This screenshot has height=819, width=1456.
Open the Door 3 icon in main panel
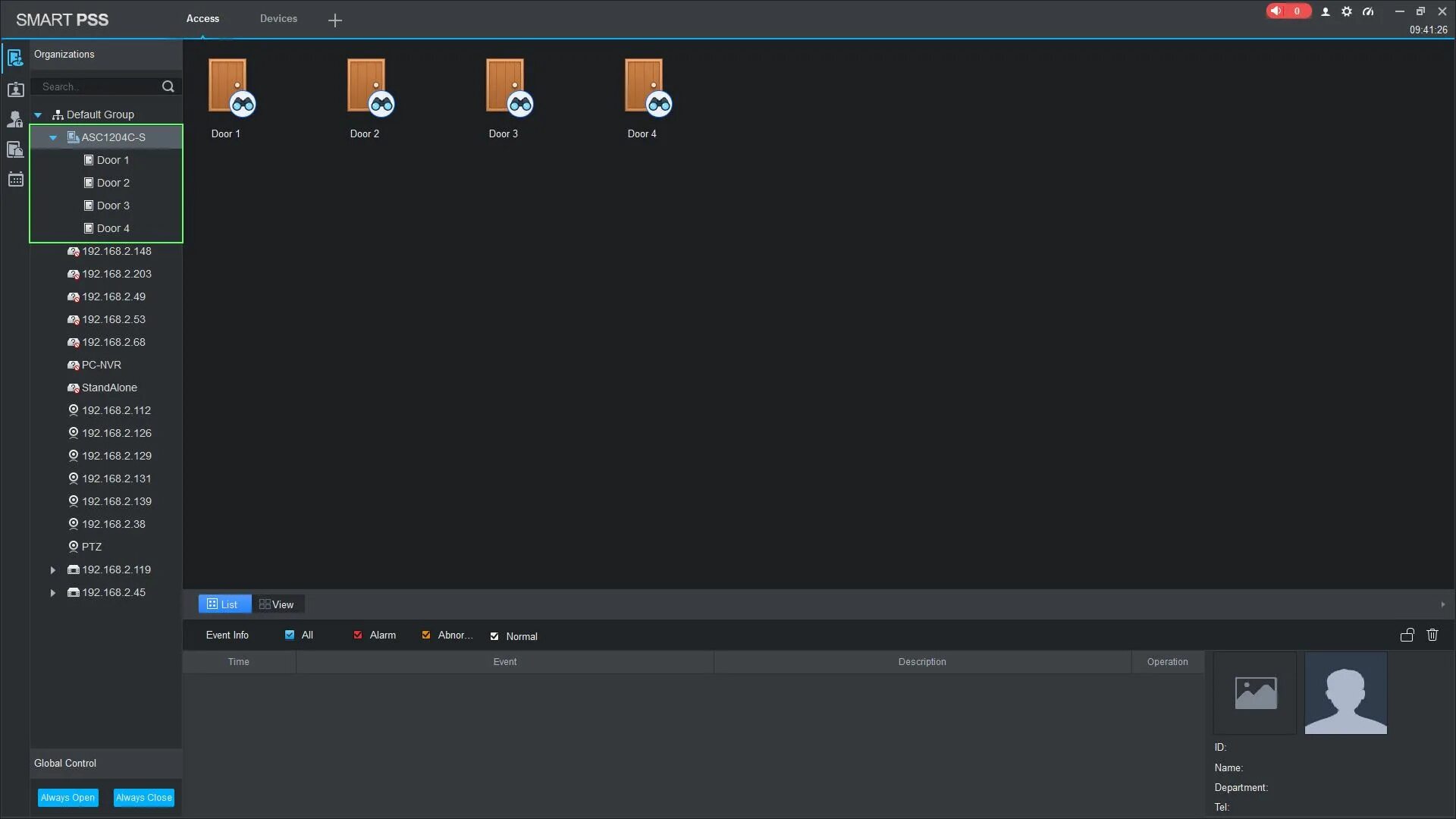tap(508, 87)
